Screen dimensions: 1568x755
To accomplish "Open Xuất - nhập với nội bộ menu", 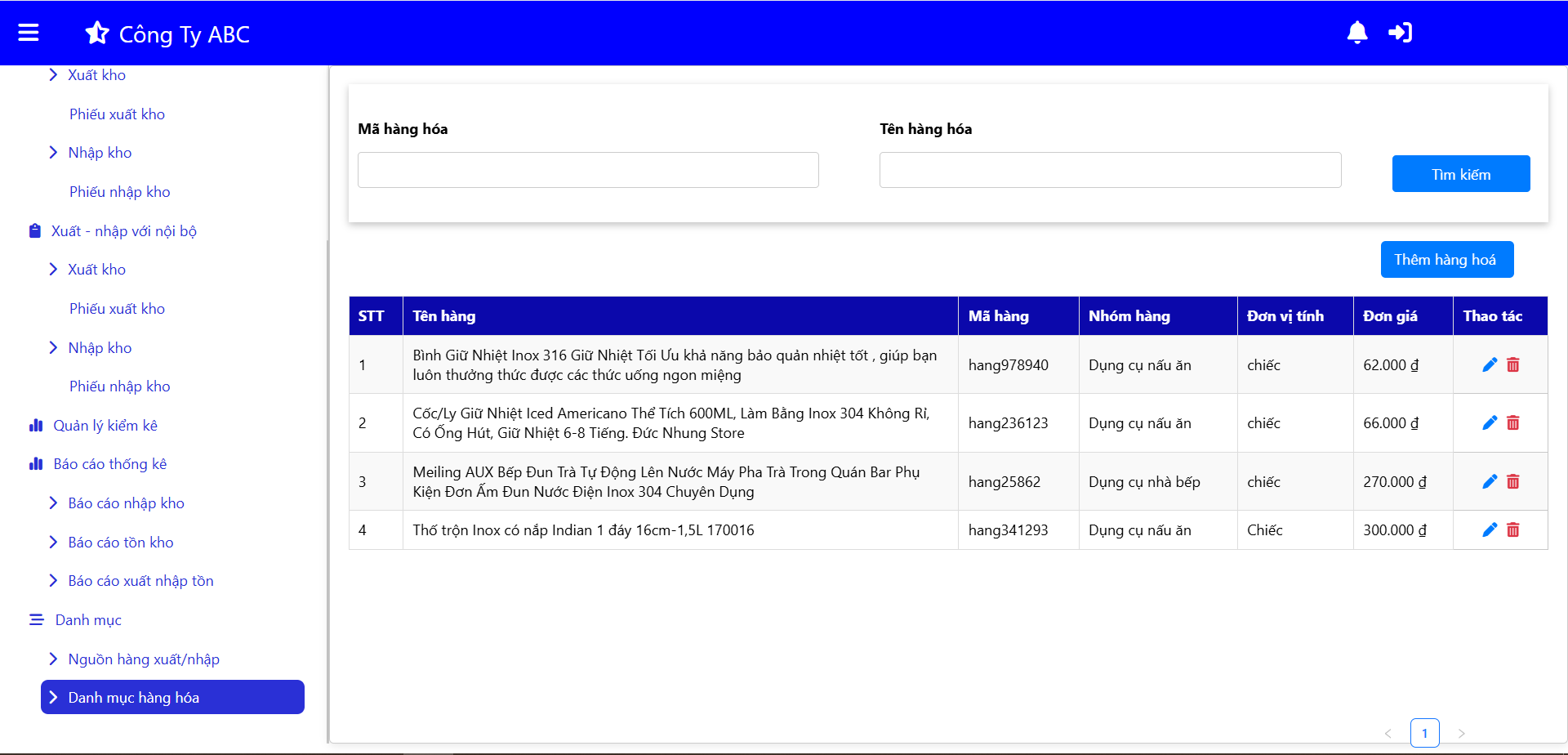I will (x=124, y=231).
